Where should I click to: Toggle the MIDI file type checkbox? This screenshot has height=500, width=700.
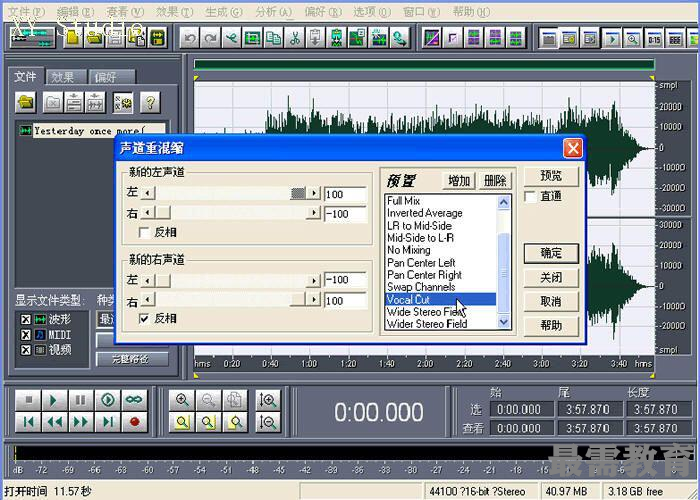tap(25, 335)
